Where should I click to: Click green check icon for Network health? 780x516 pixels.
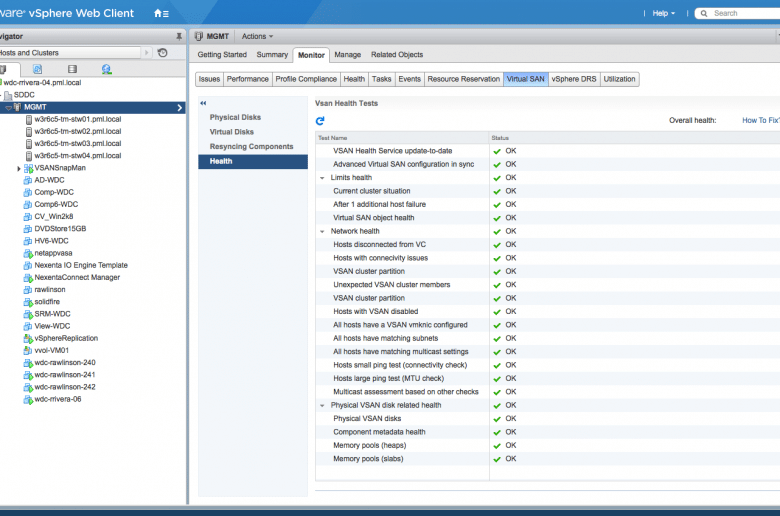pos(496,232)
